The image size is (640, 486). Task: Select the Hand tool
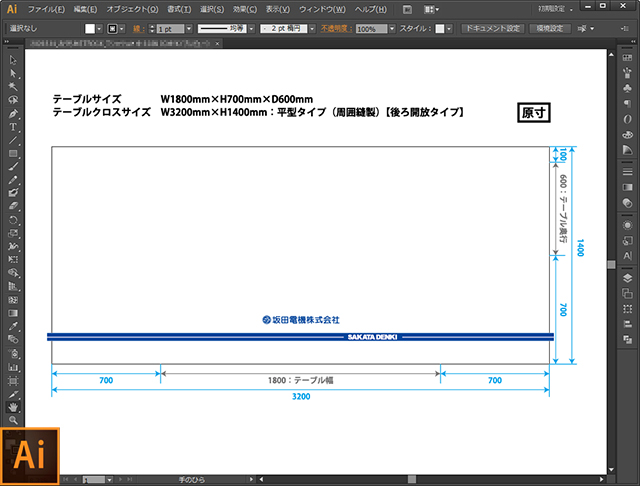click(13, 407)
